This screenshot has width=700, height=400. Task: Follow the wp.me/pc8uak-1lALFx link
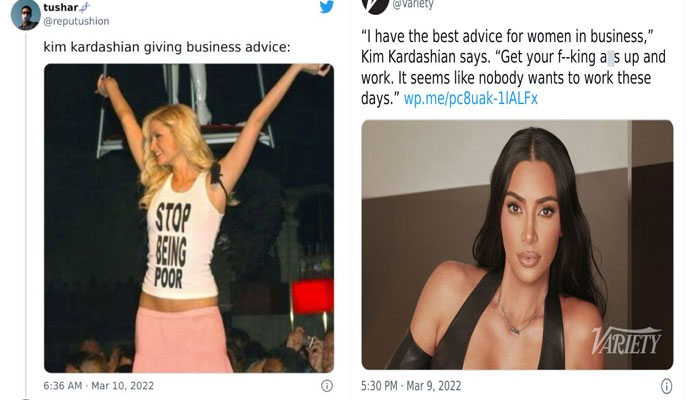pos(469,99)
